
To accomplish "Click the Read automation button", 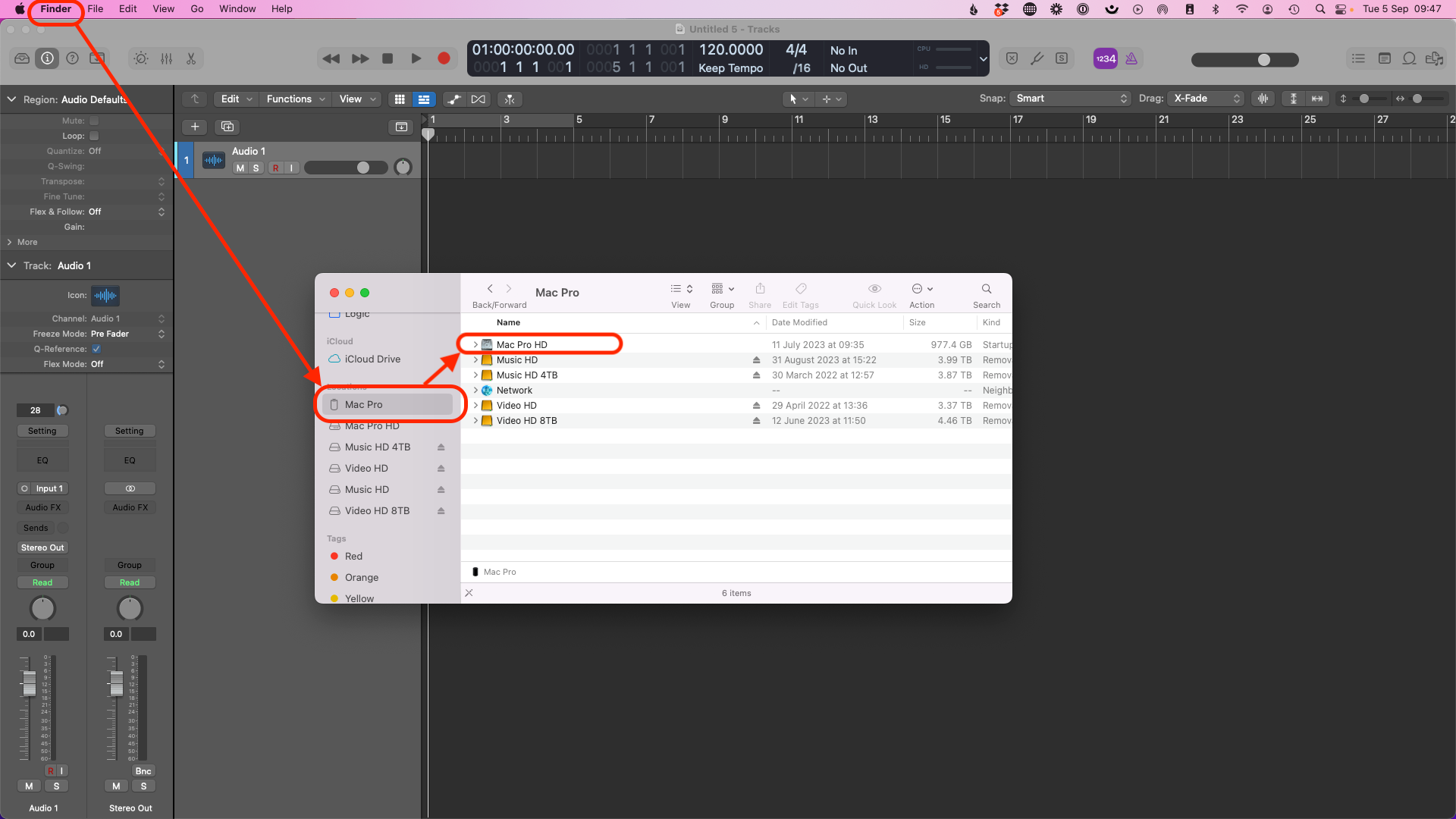I will 42,582.
